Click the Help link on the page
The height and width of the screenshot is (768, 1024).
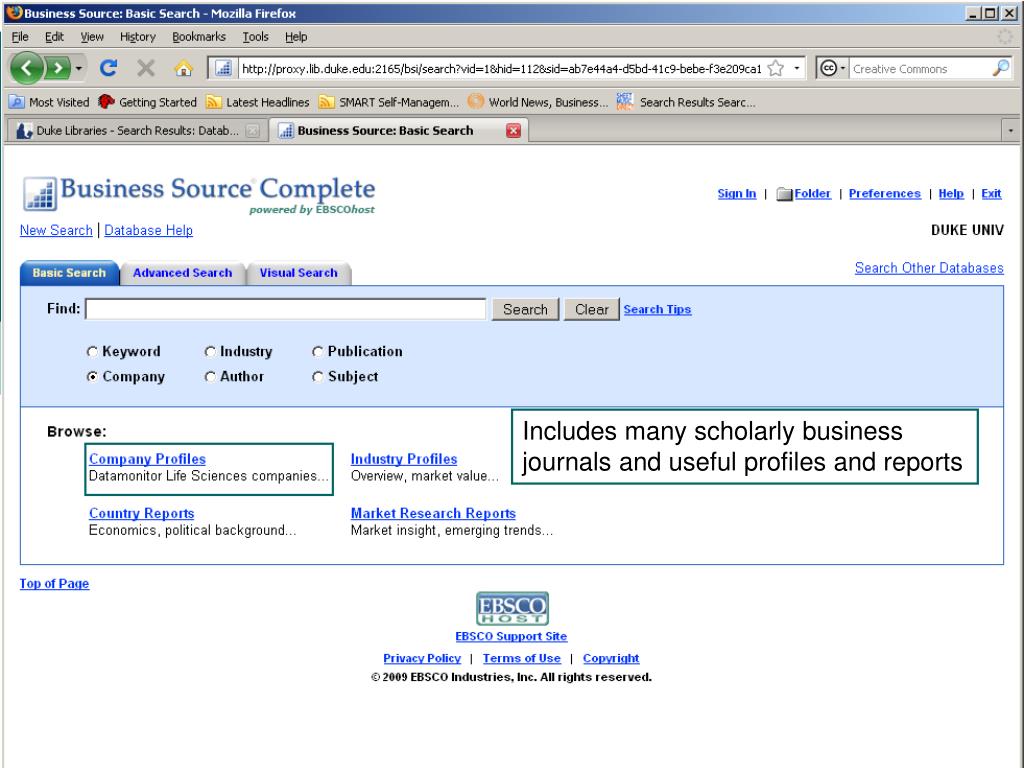(x=951, y=193)
